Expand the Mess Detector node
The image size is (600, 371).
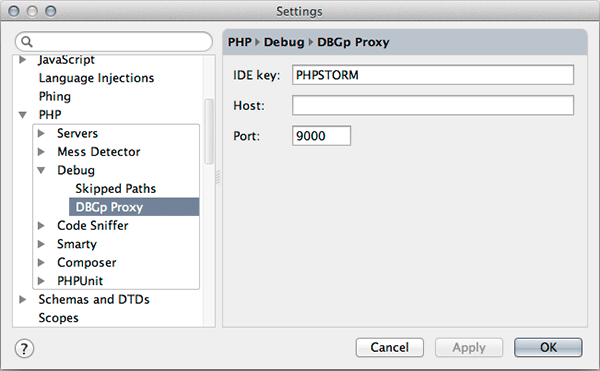coord(41,152)
